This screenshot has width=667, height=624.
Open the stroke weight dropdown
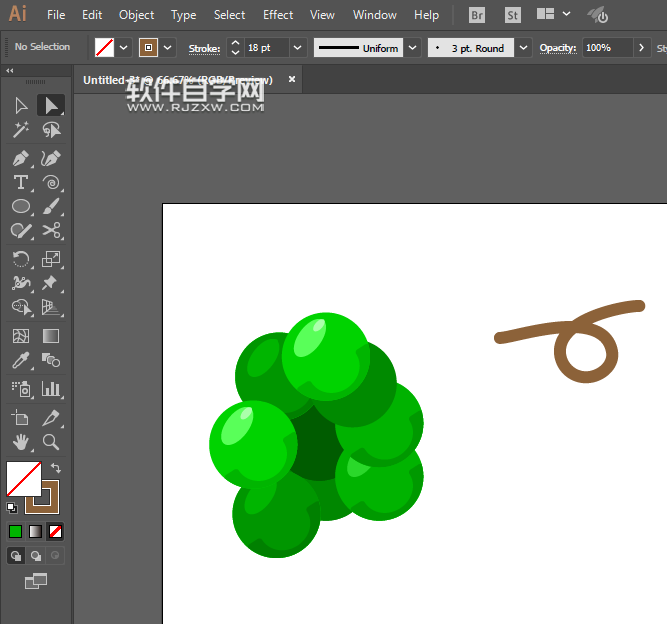point(297,48)
